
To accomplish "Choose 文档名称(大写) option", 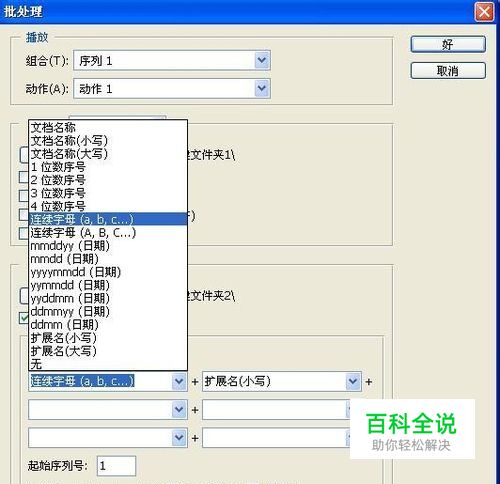I will tap(108, 154).
